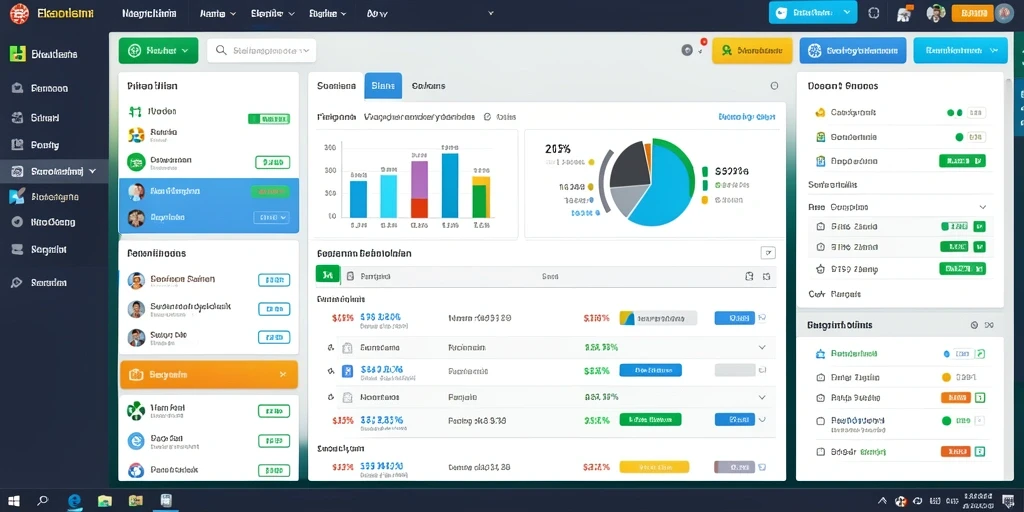Click the globe icon on the blue toolbar button
This screenshot has height=512, width=1024.
814,50
